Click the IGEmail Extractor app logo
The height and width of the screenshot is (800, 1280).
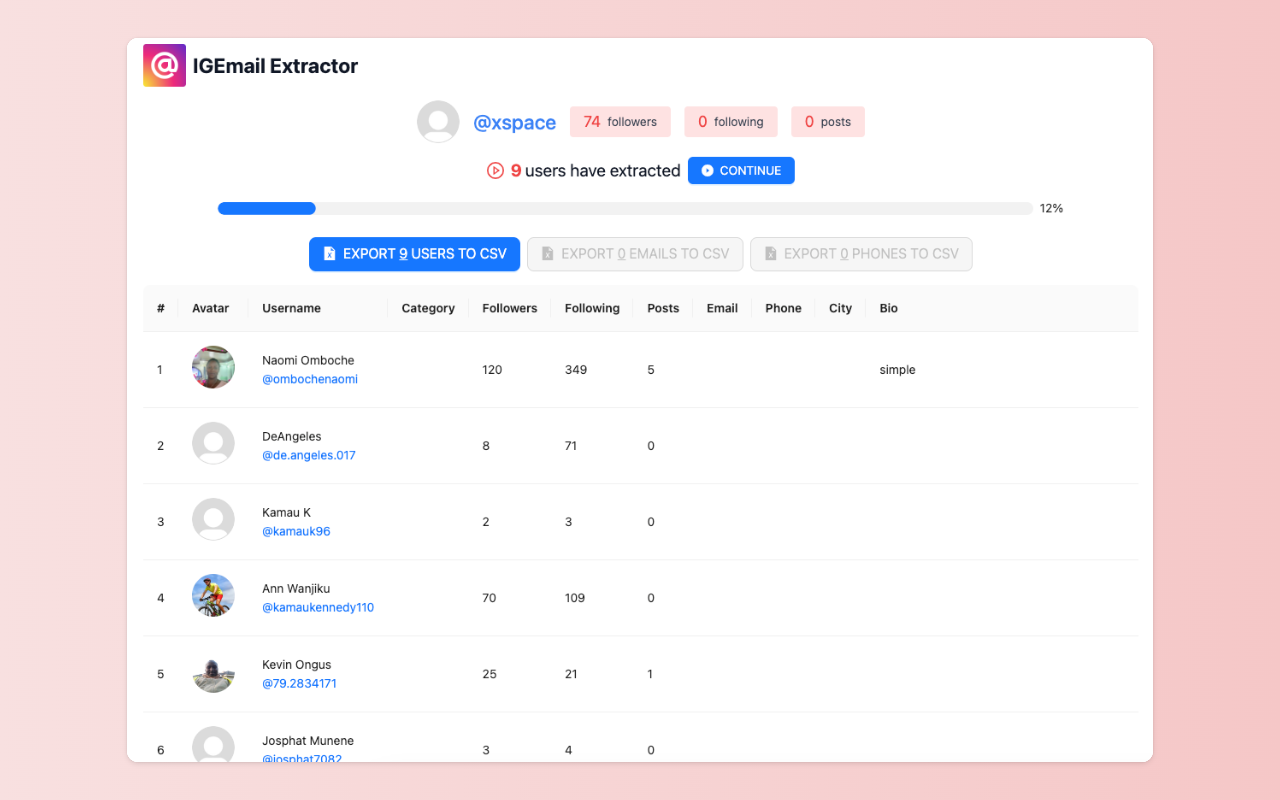[164, 65]
